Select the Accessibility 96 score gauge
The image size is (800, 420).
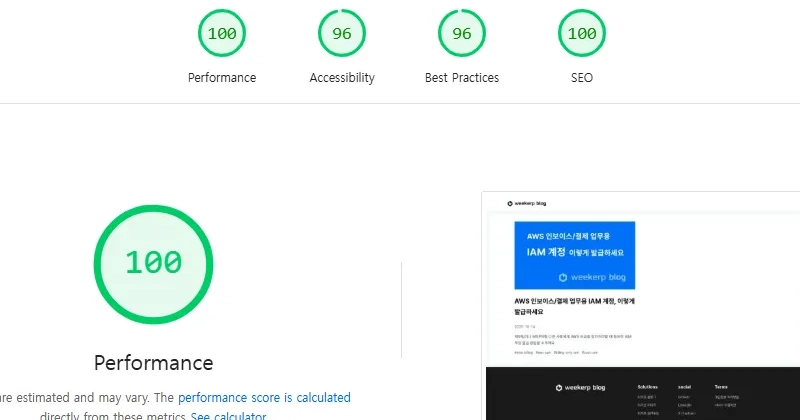click(x=342, y=33)
